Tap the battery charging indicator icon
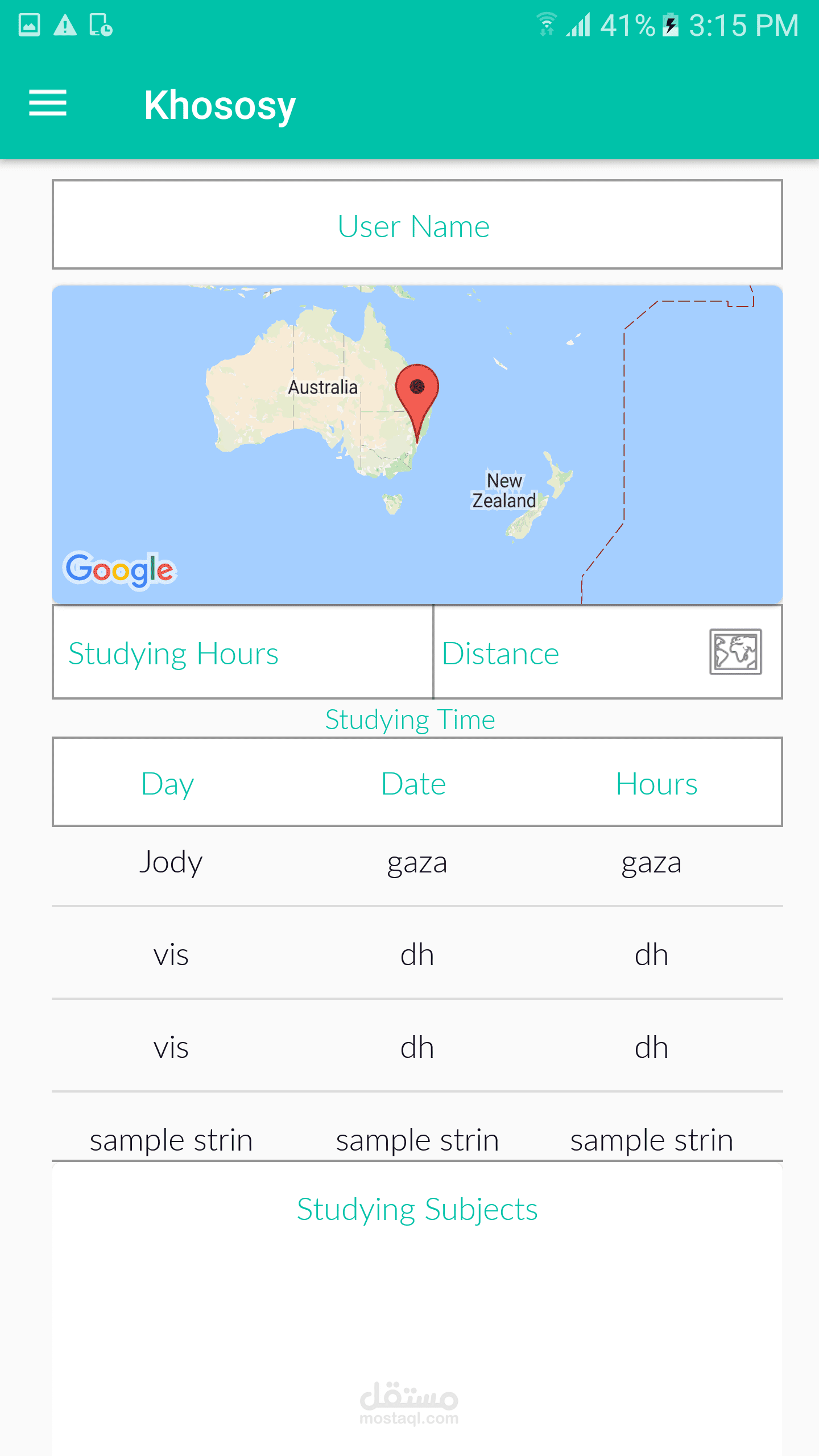This screenshot has width=819, height=1456. (x=671, y=26)
